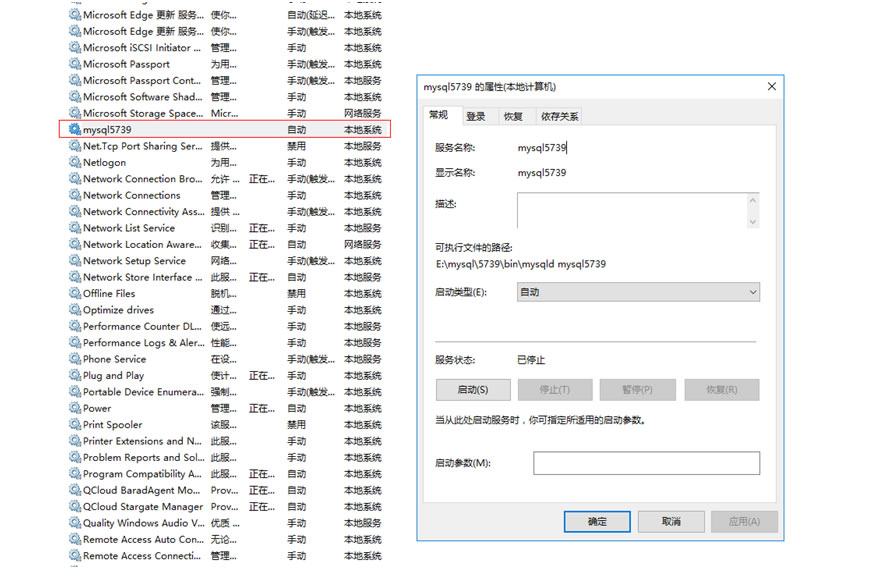Close the mysql5739 properties dialog
Screen dimensions: 869x569
coord(771,87)
